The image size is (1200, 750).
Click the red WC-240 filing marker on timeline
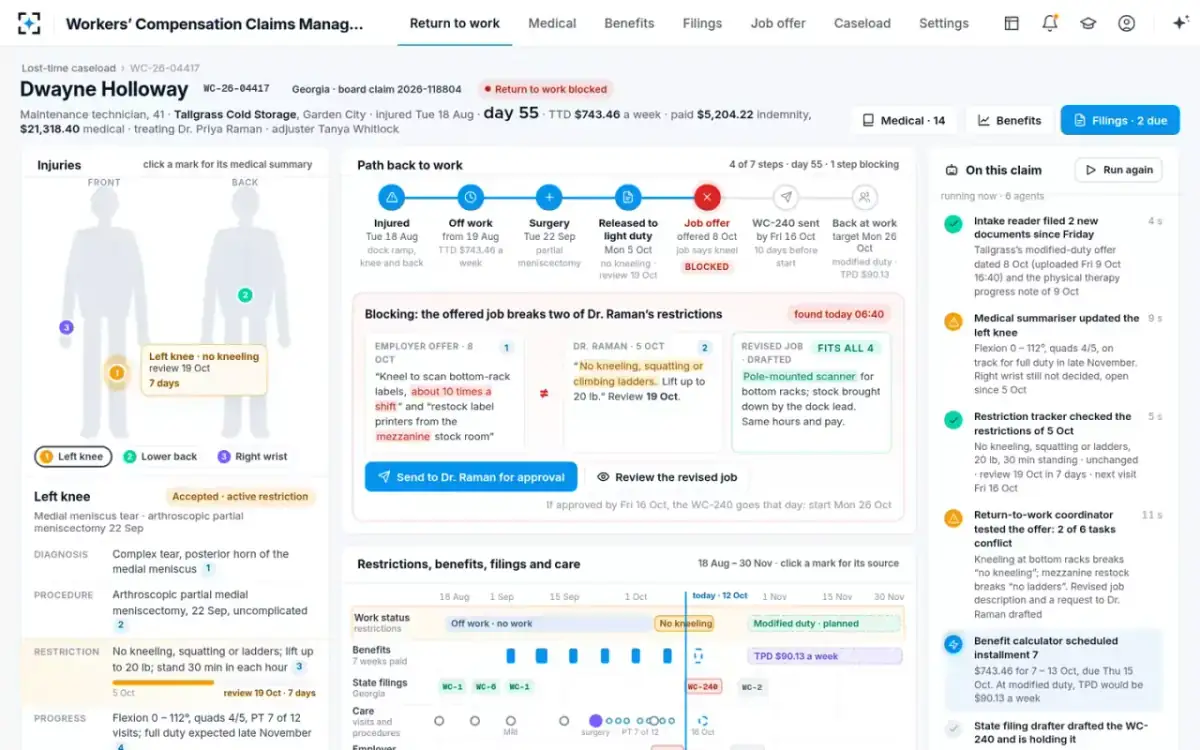(x=704, y=687)
